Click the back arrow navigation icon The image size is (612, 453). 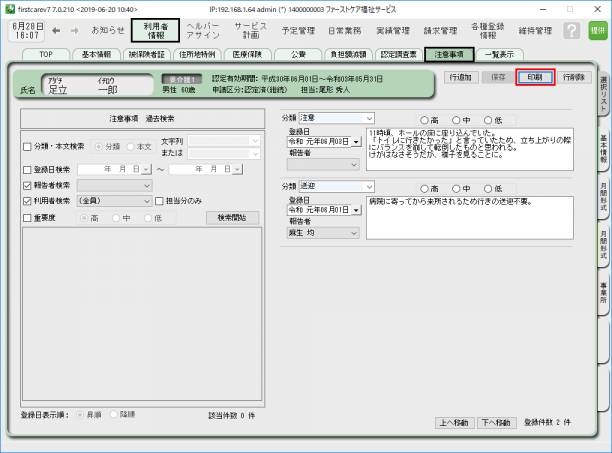pyautogui.click(x=56, y=30)
